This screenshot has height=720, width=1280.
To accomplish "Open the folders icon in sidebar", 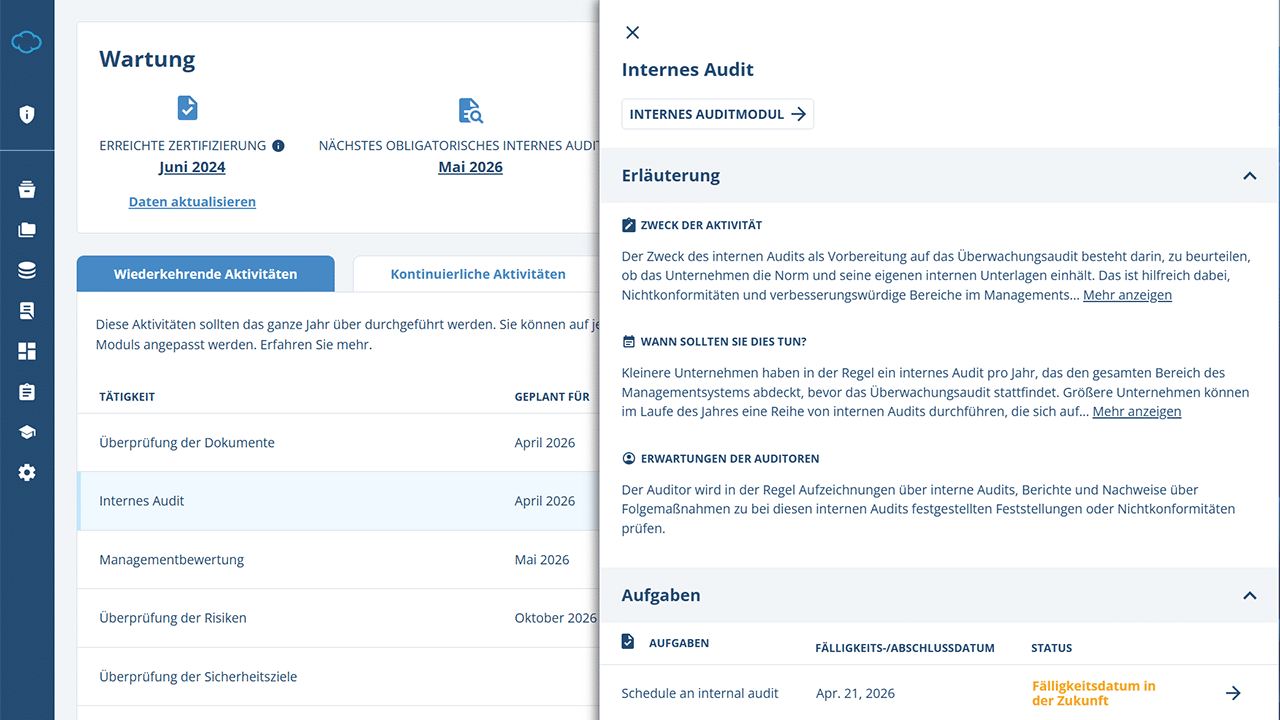I will (27, 230).
